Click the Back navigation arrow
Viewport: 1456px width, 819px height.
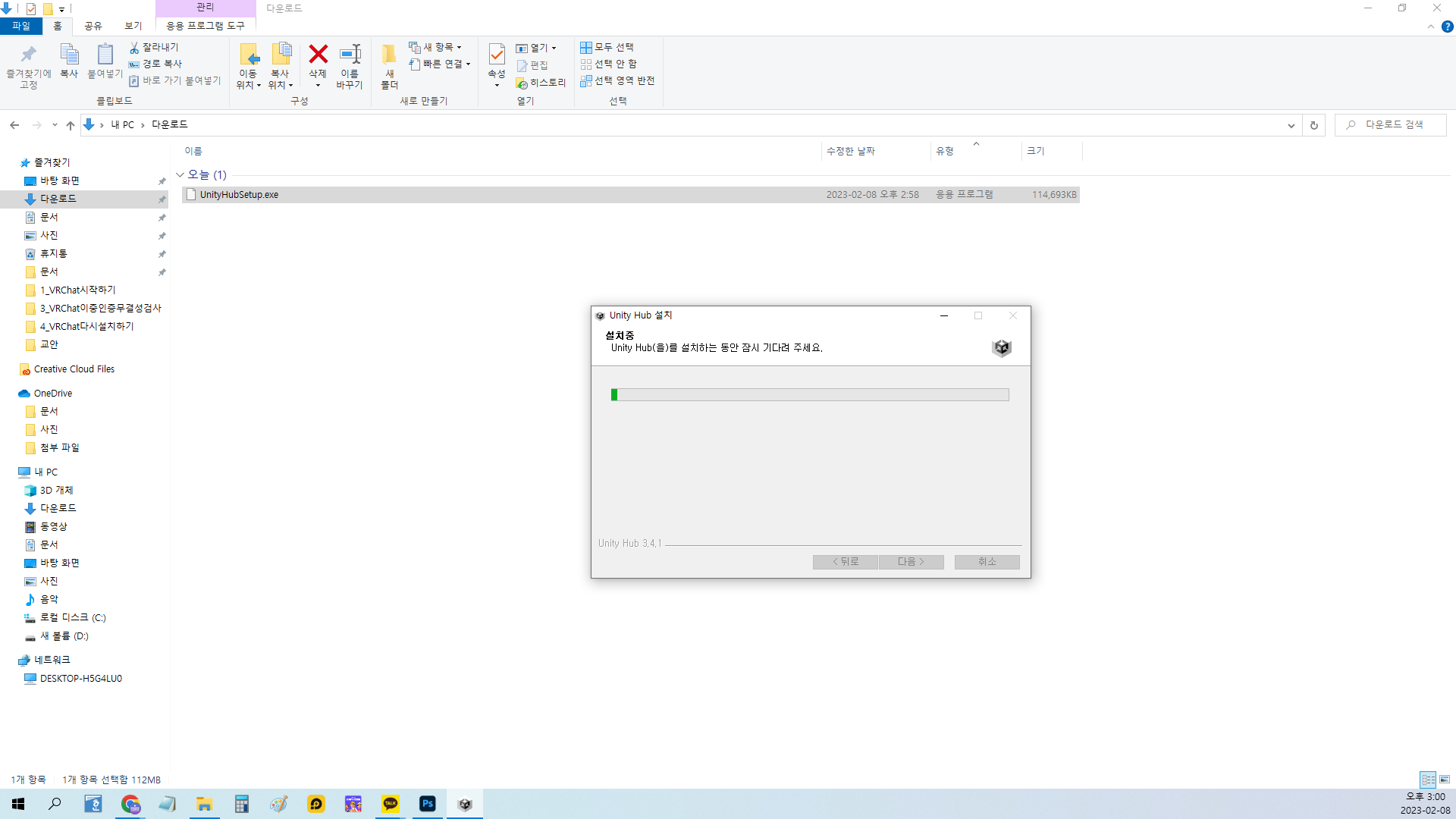(x=14, y=125)
